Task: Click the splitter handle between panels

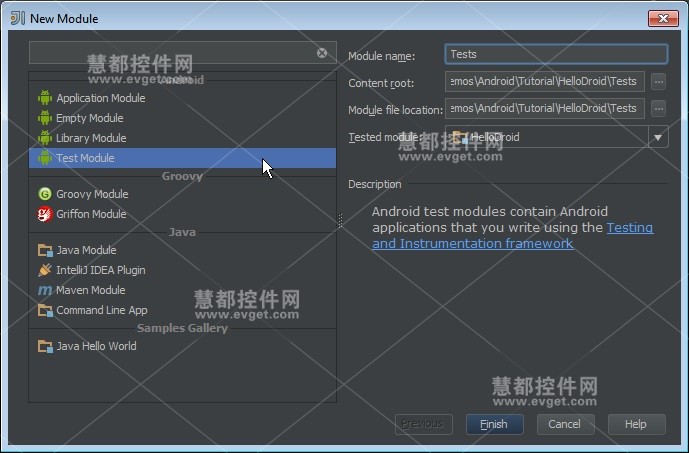Action: pyautogui.click(x=340, y=221)
